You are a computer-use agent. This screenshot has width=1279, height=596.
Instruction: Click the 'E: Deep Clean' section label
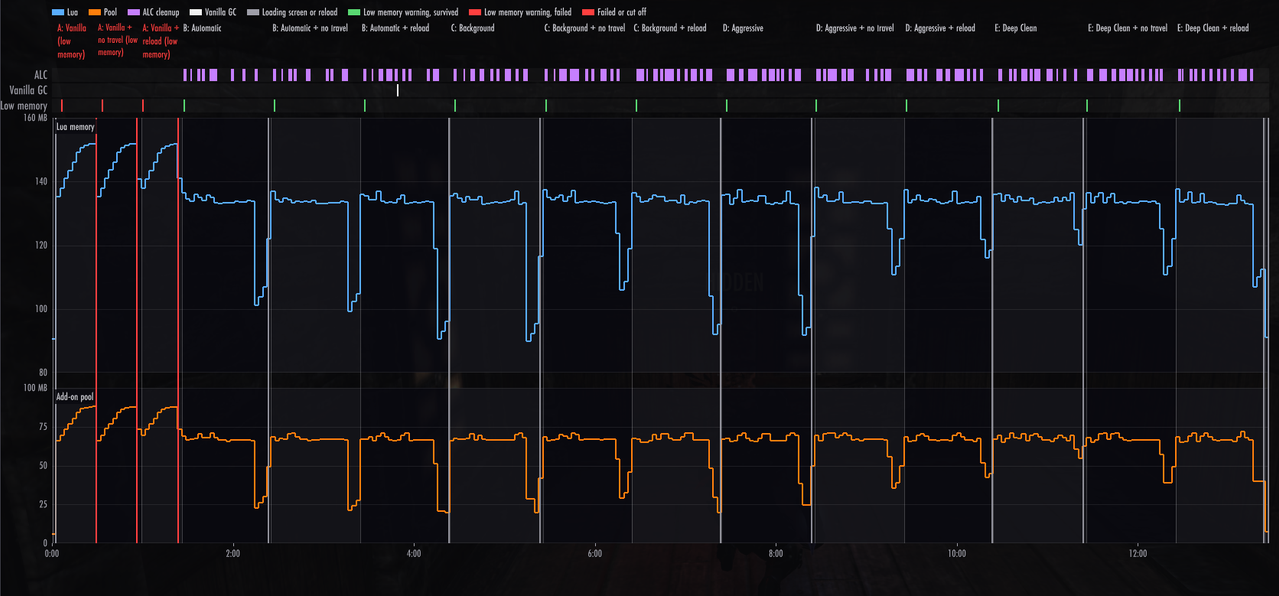tap(1016, 28)
